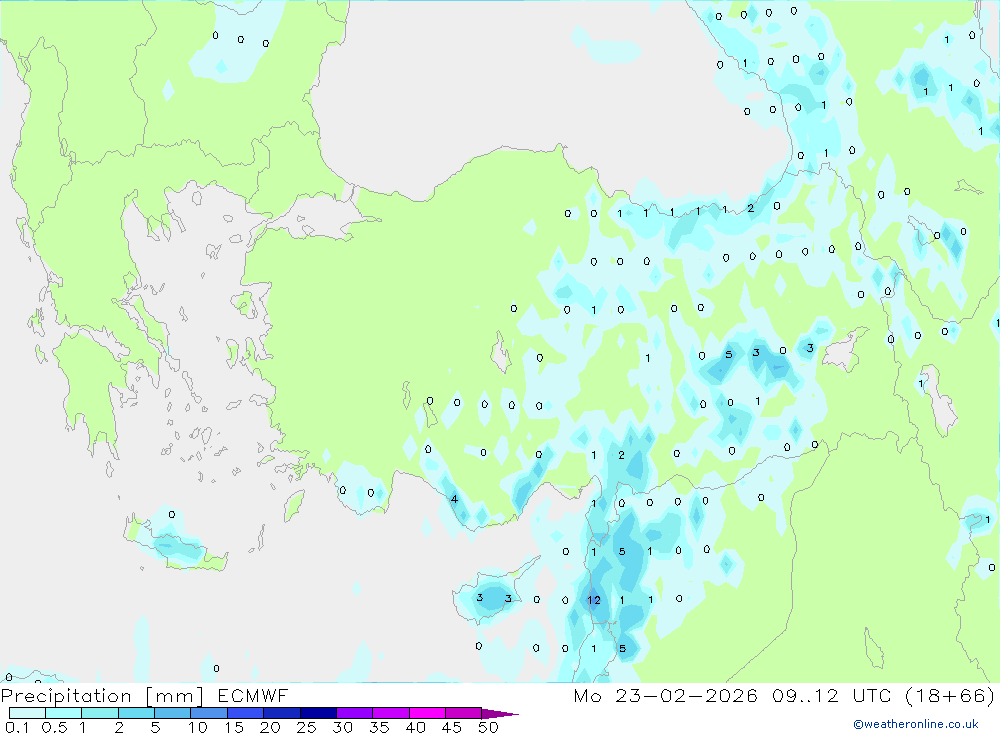Click the 'Precipitation [mm]' title text
Image resolution: width=1000 pixels, height=733 pixels.
point(102,696)
